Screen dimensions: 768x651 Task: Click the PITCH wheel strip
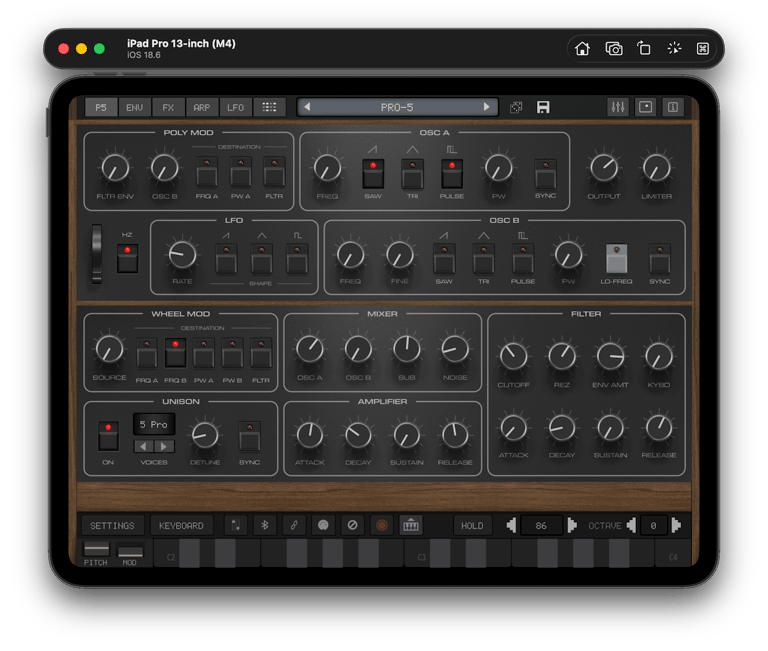[96, 550]
